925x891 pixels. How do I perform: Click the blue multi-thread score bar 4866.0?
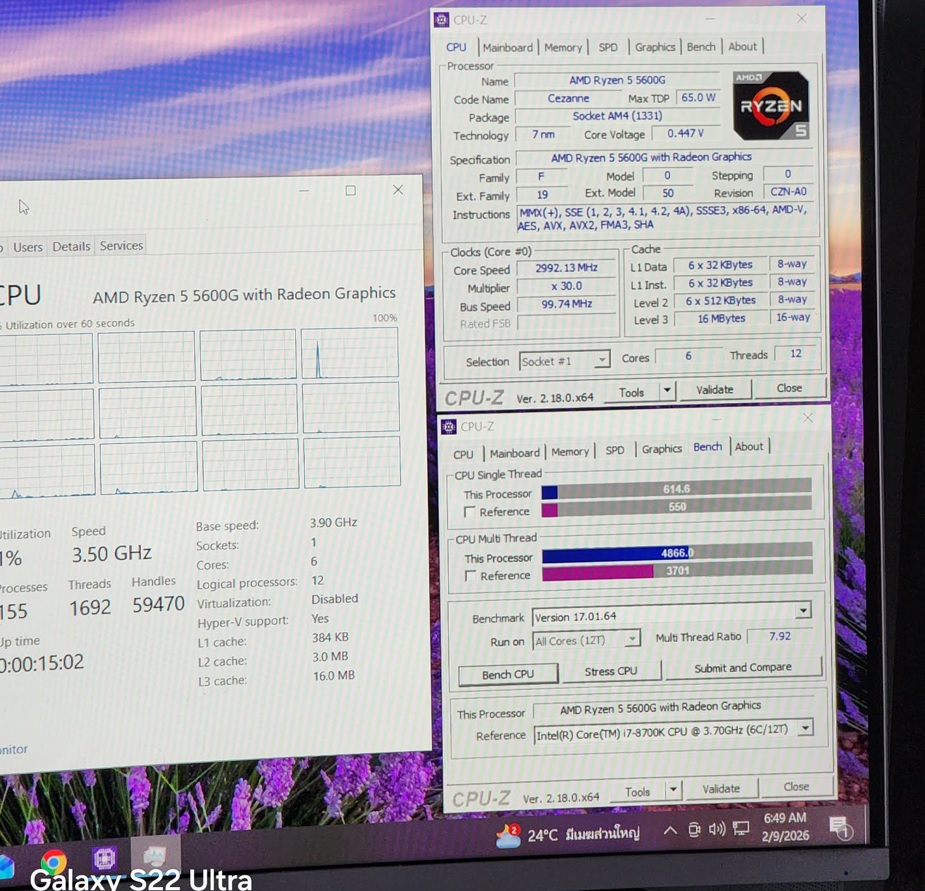pos(617,553)
